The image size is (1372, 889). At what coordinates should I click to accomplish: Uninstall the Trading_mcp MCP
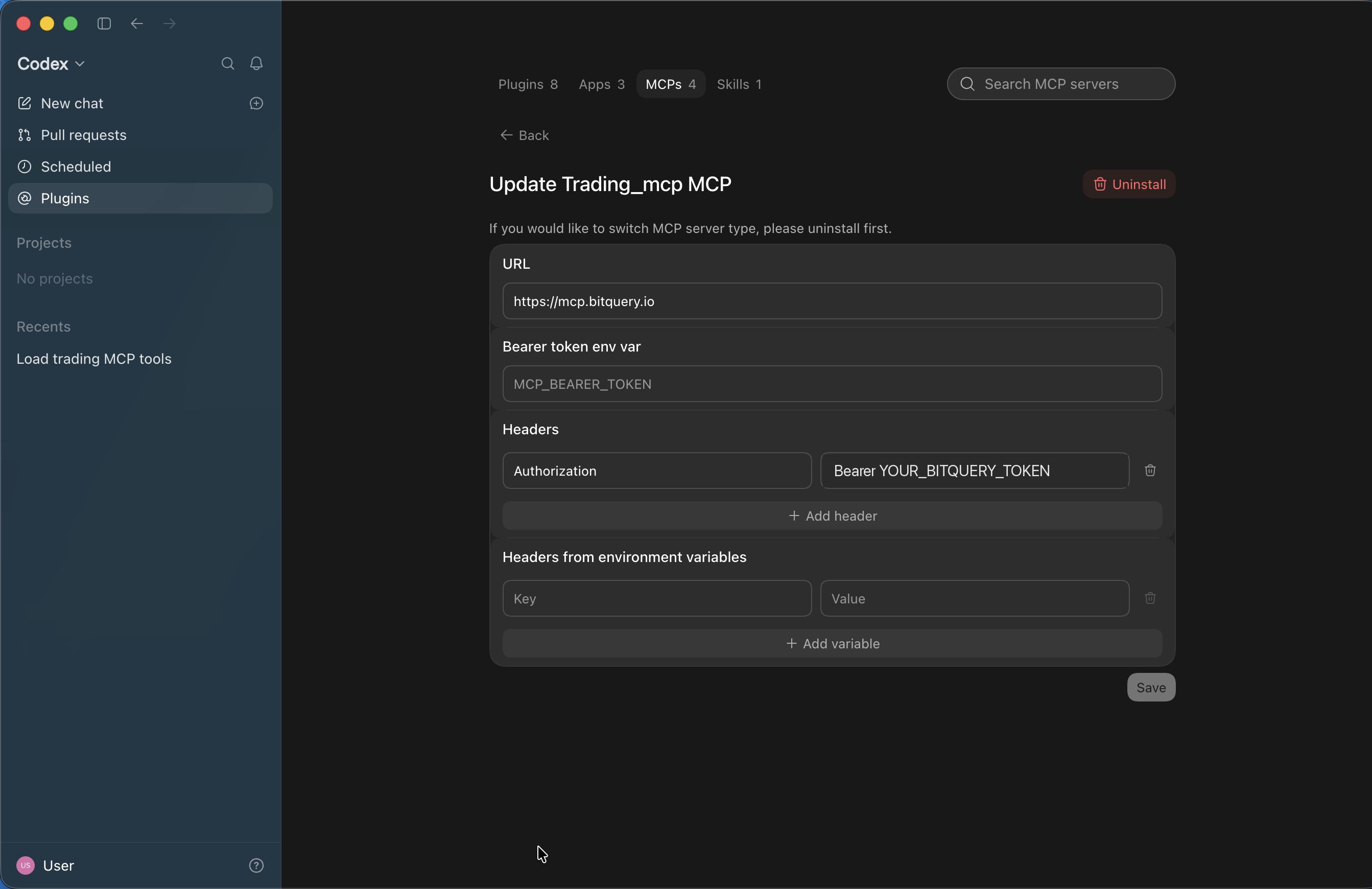1129,184
